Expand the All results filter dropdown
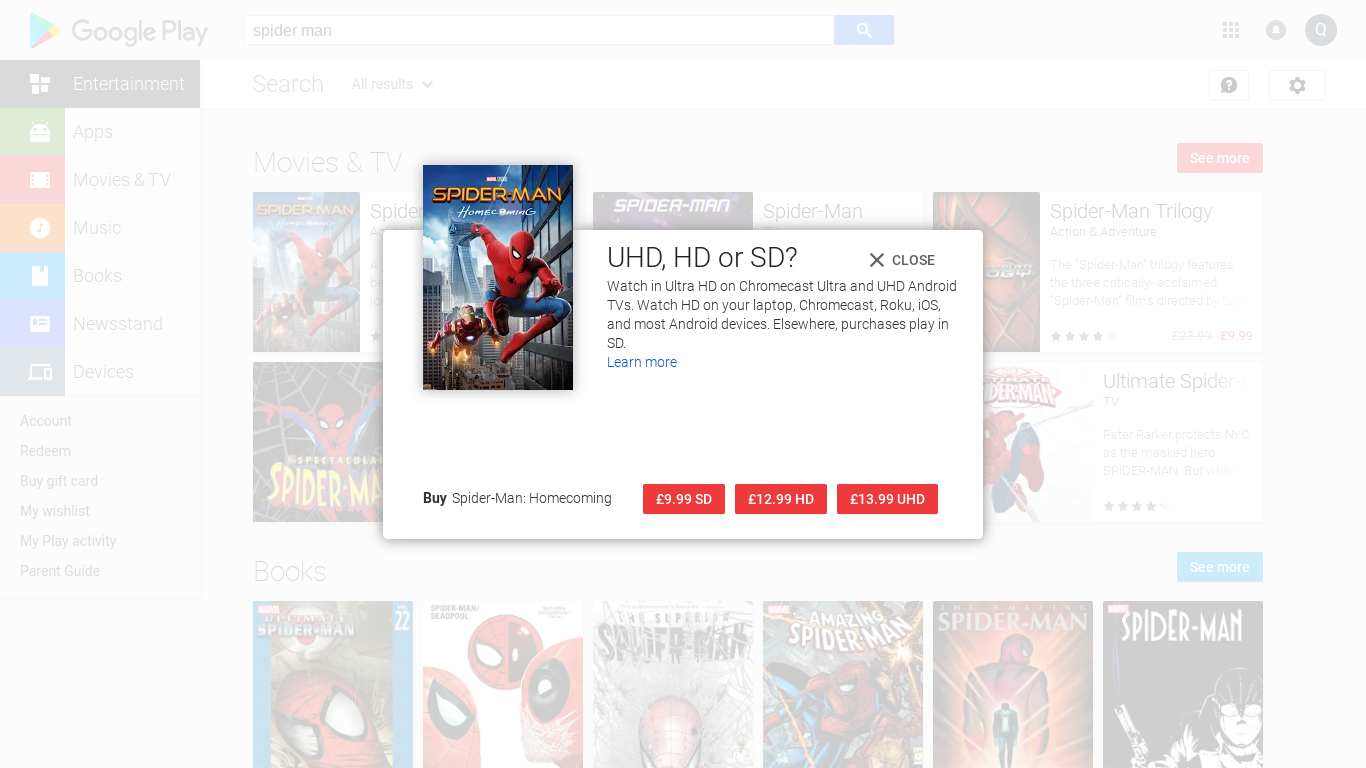Image resolution: width=1366 pixels, height=768 pixels. [392, 84]
